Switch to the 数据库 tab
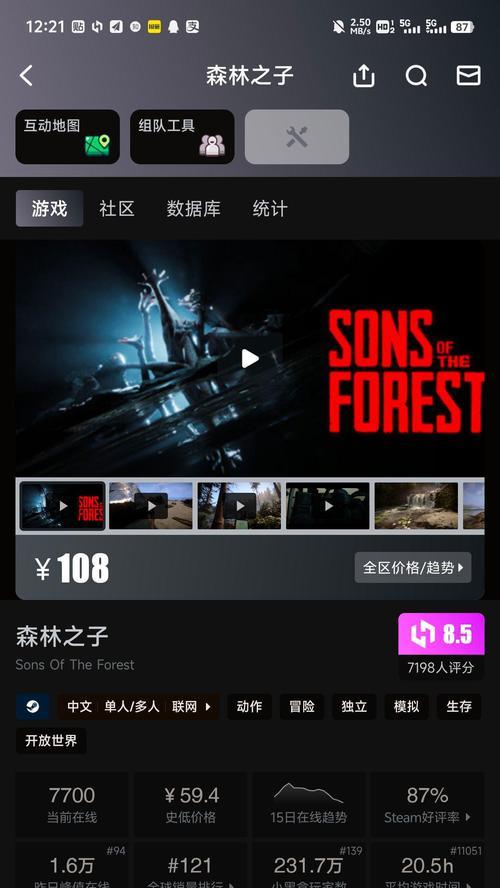The height and width of the screenshot is (888, 500). point(193,208)
